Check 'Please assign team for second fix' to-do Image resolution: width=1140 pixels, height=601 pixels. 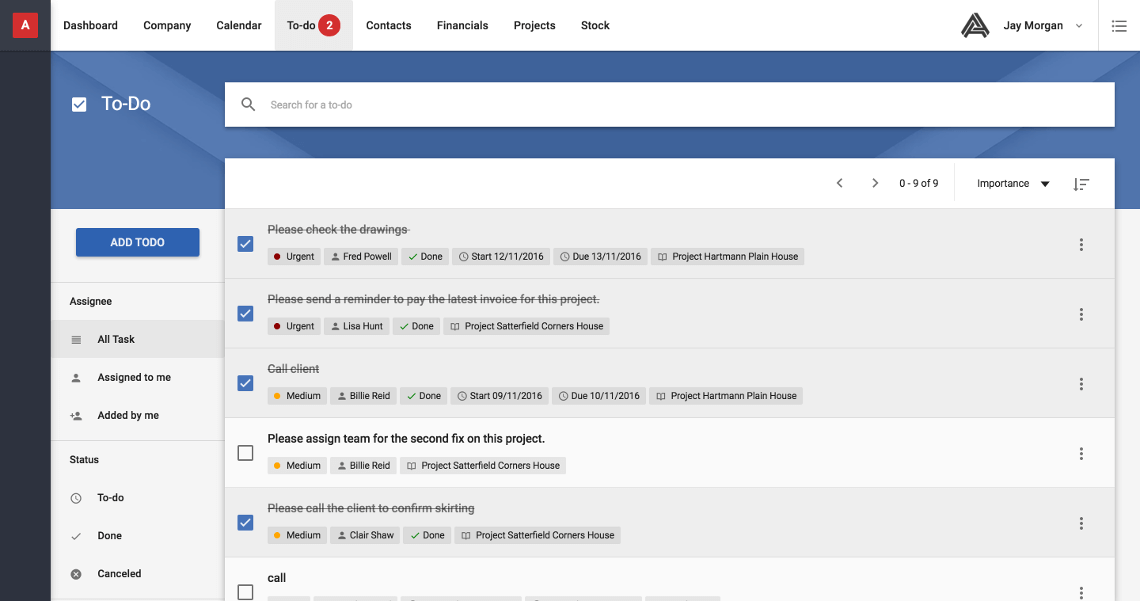(246, 453)
